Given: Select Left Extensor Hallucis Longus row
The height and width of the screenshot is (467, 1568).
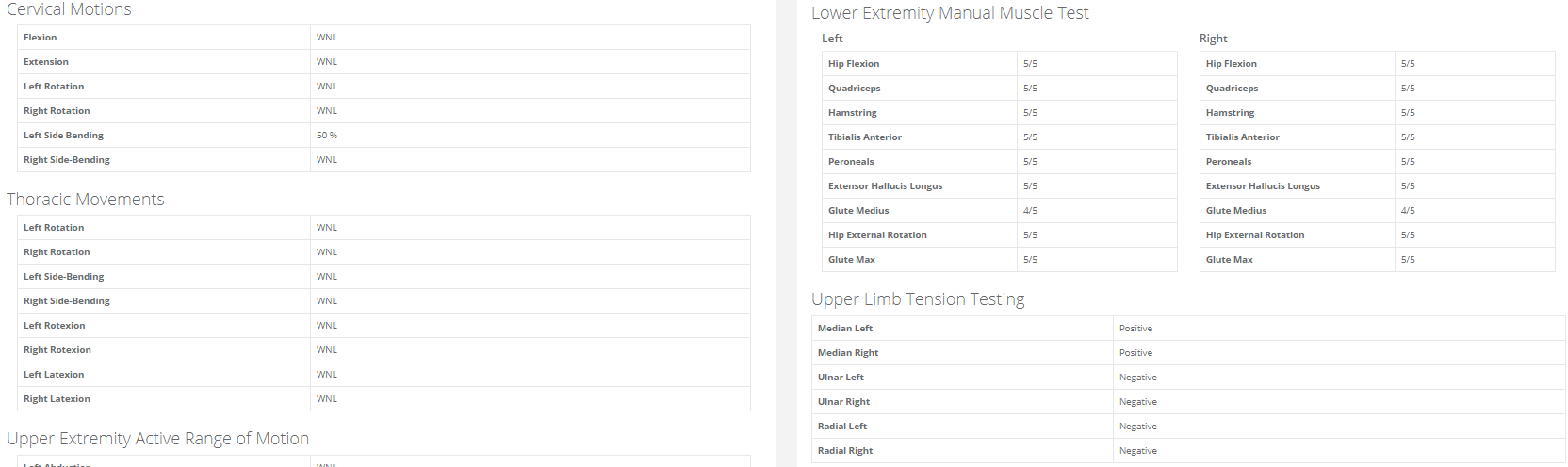Looking at the screenshot, I should click(1000, 186).
